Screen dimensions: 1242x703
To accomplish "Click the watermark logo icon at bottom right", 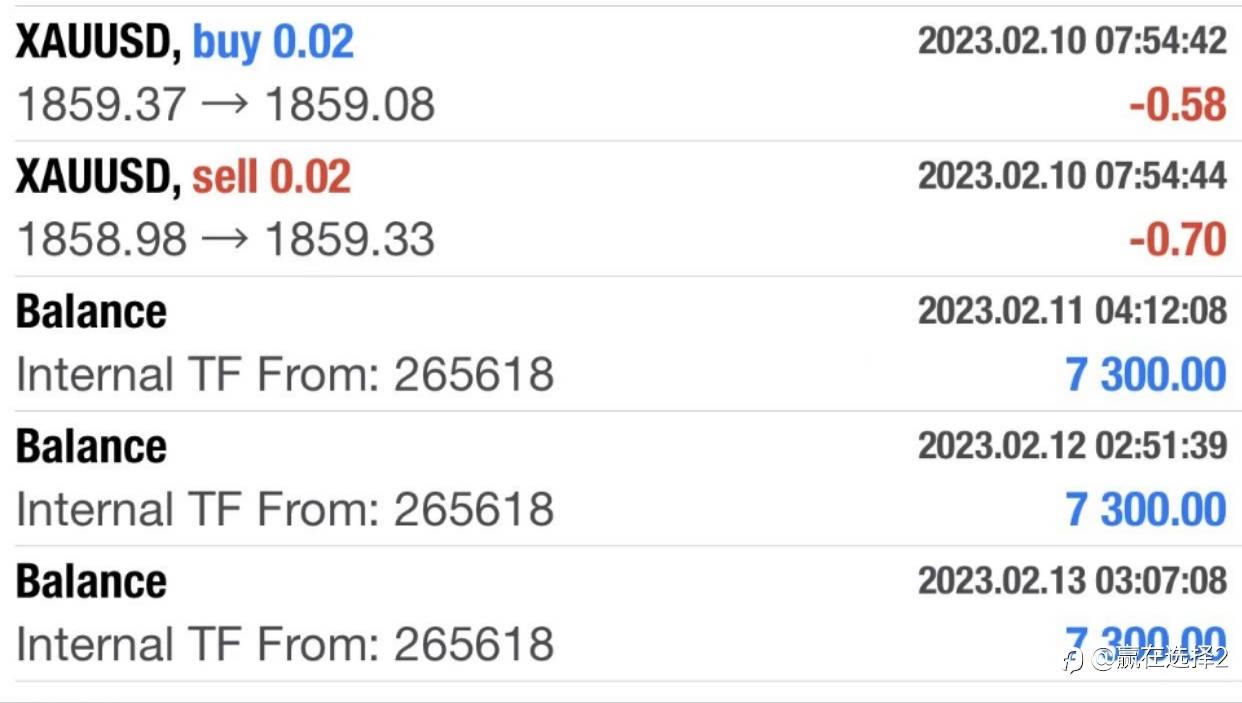I will pos(1073,659).
